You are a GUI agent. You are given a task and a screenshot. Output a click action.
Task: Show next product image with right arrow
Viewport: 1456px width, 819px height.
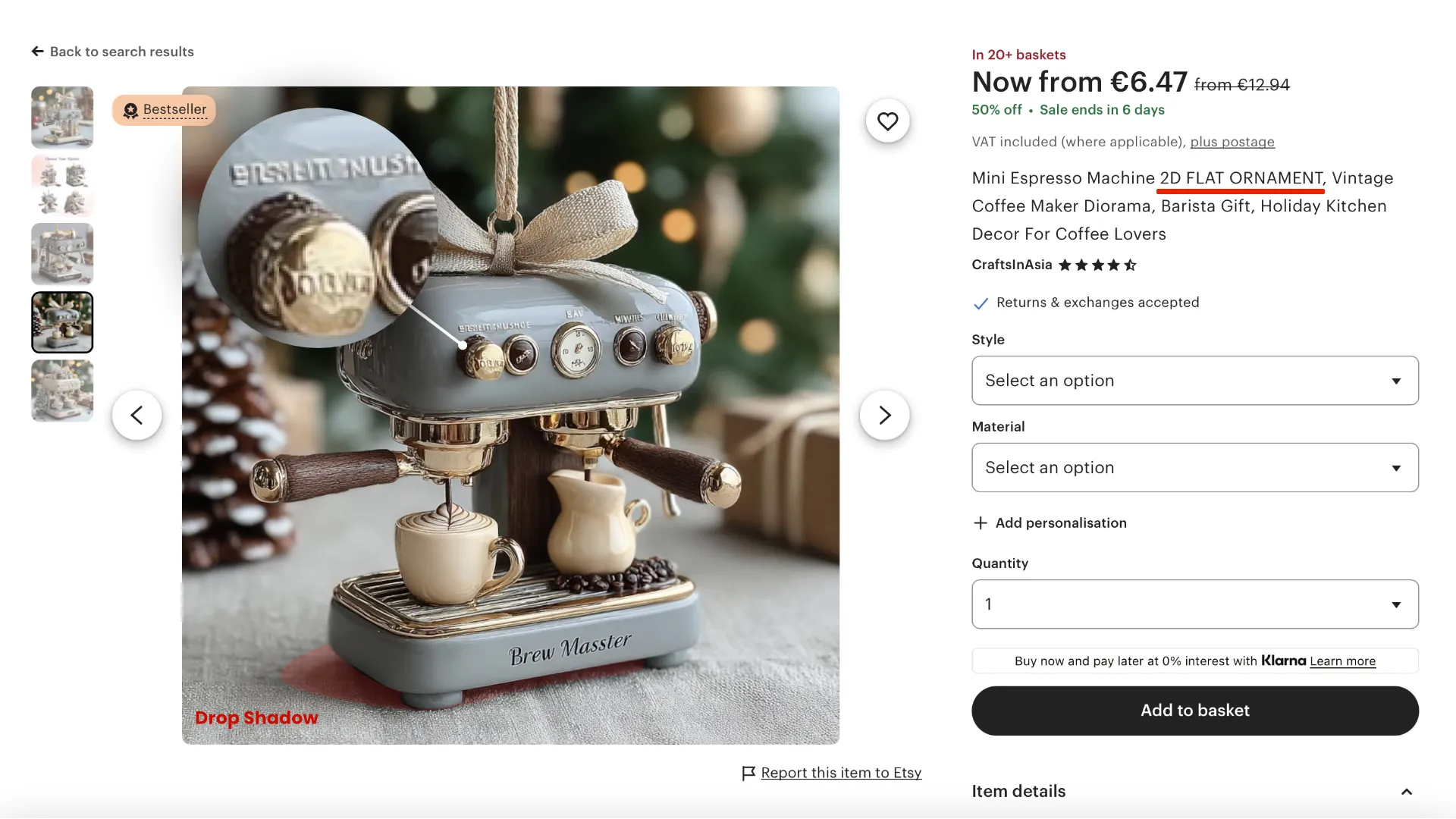pos(884,415)
